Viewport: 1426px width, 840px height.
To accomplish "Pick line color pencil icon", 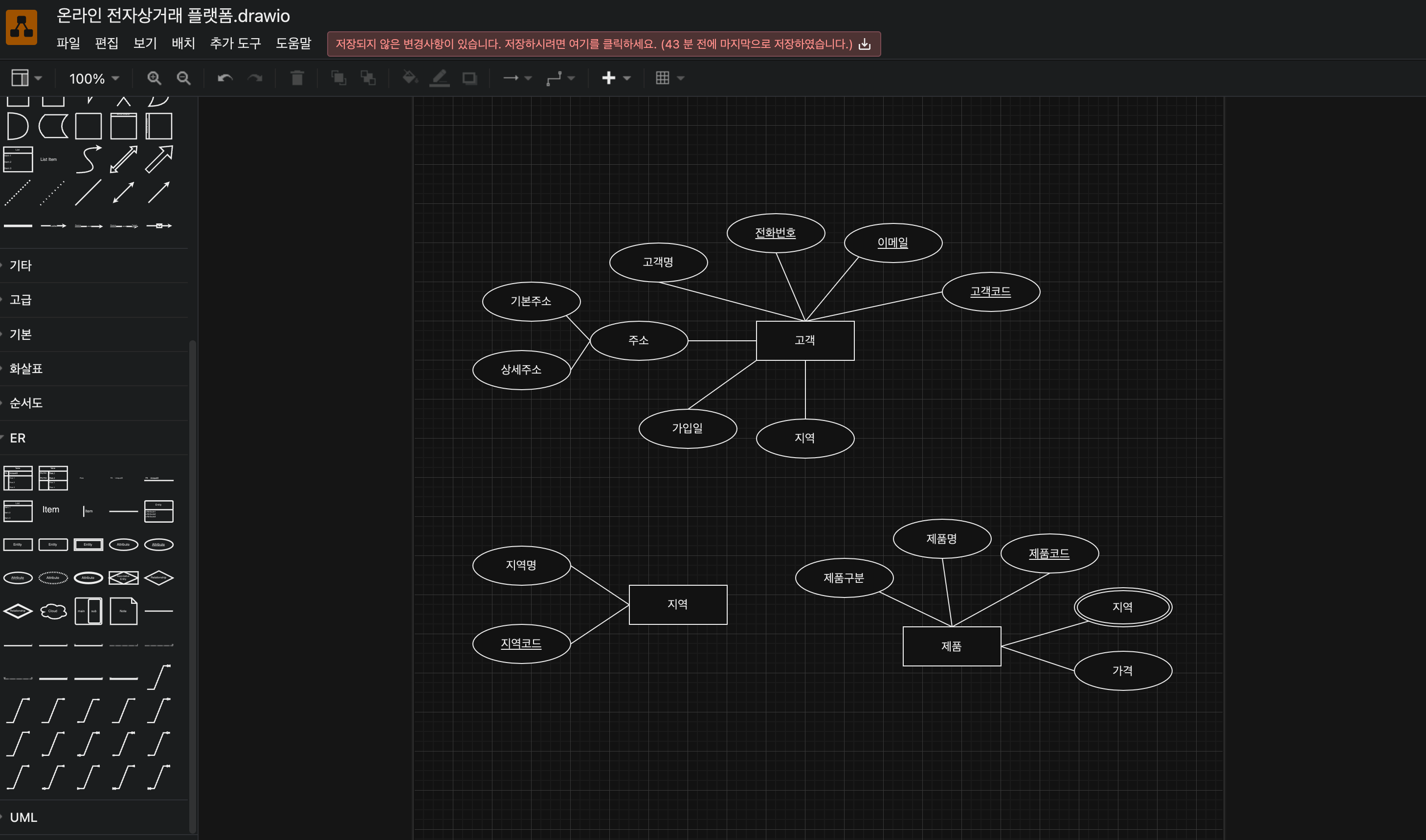I will coord(439,78).
